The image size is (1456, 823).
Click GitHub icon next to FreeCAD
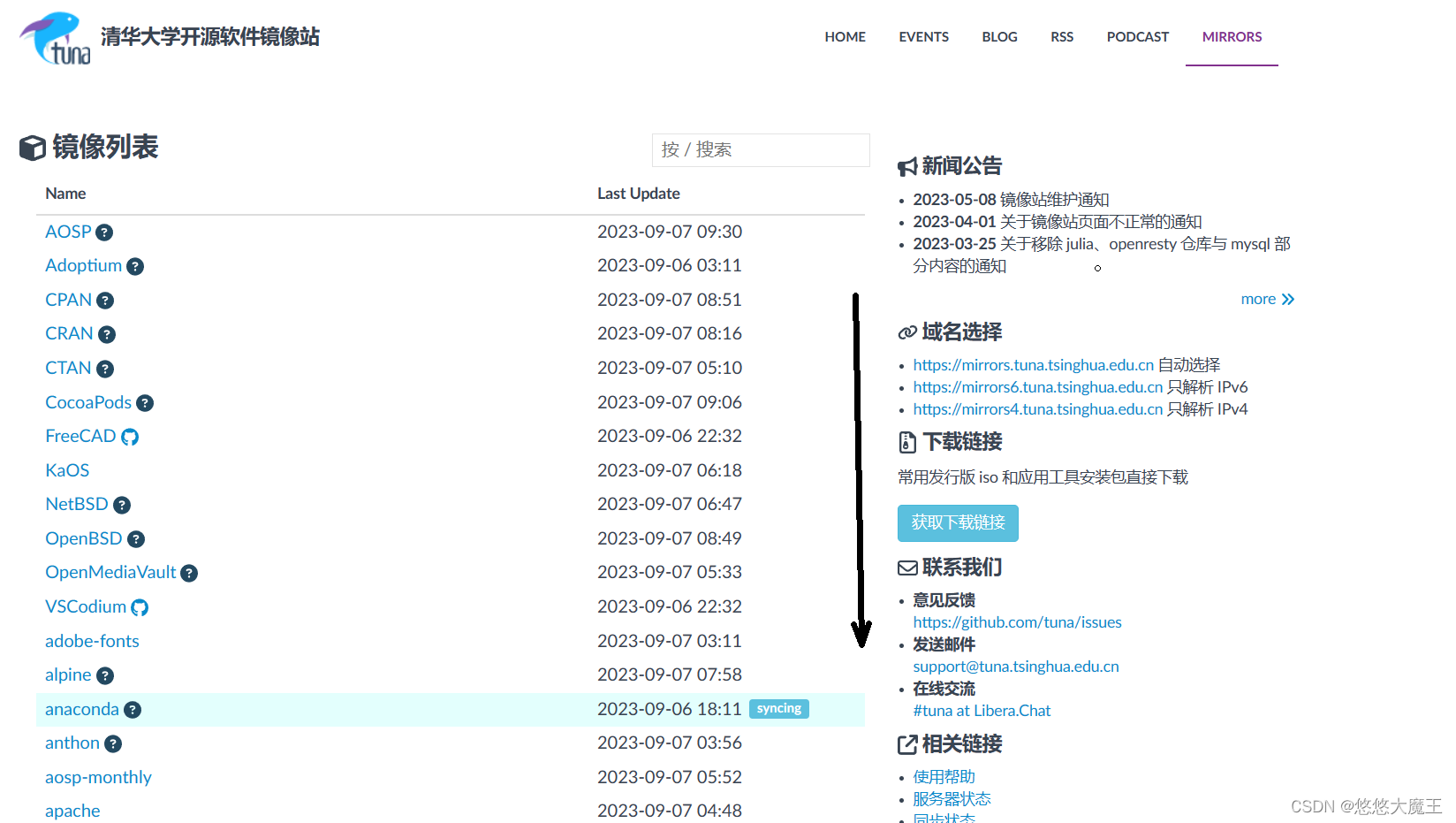tap(130, 437)
